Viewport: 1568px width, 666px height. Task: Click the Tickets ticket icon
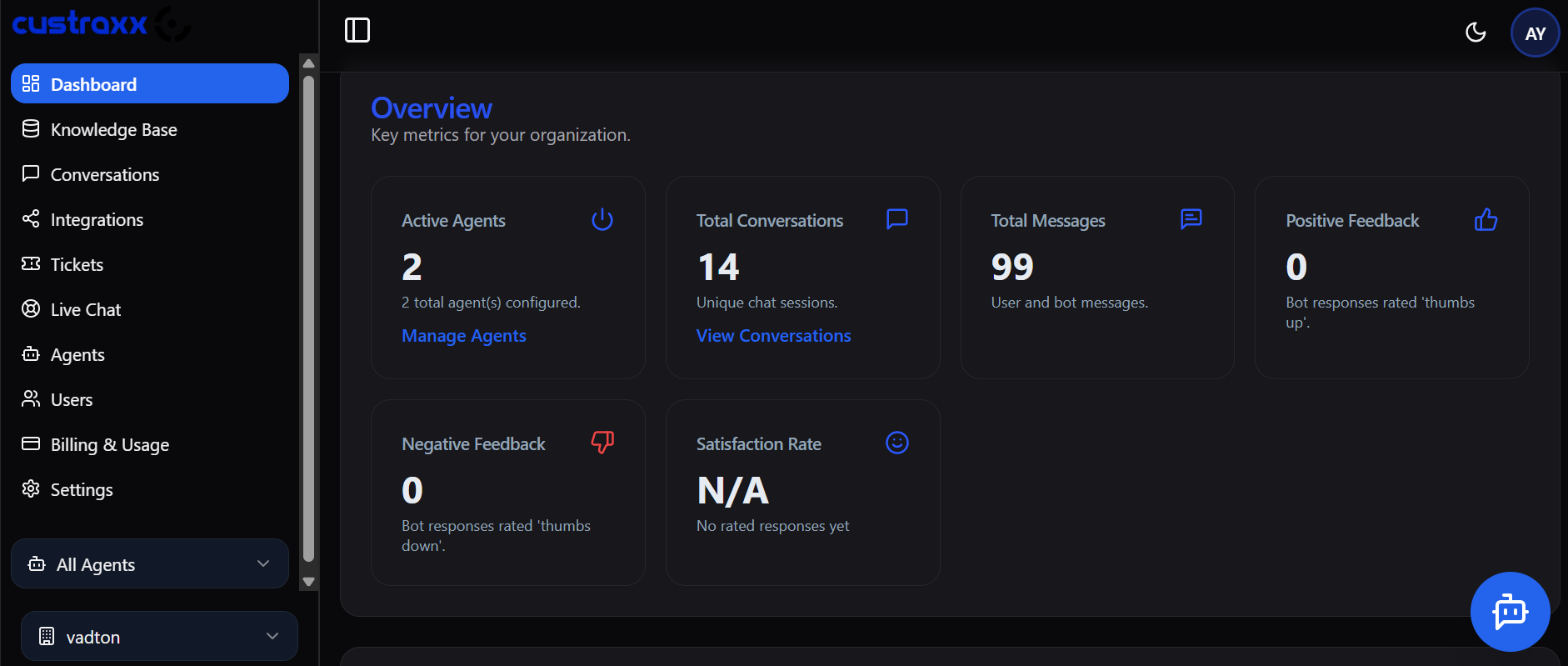(x=31, y=263)
